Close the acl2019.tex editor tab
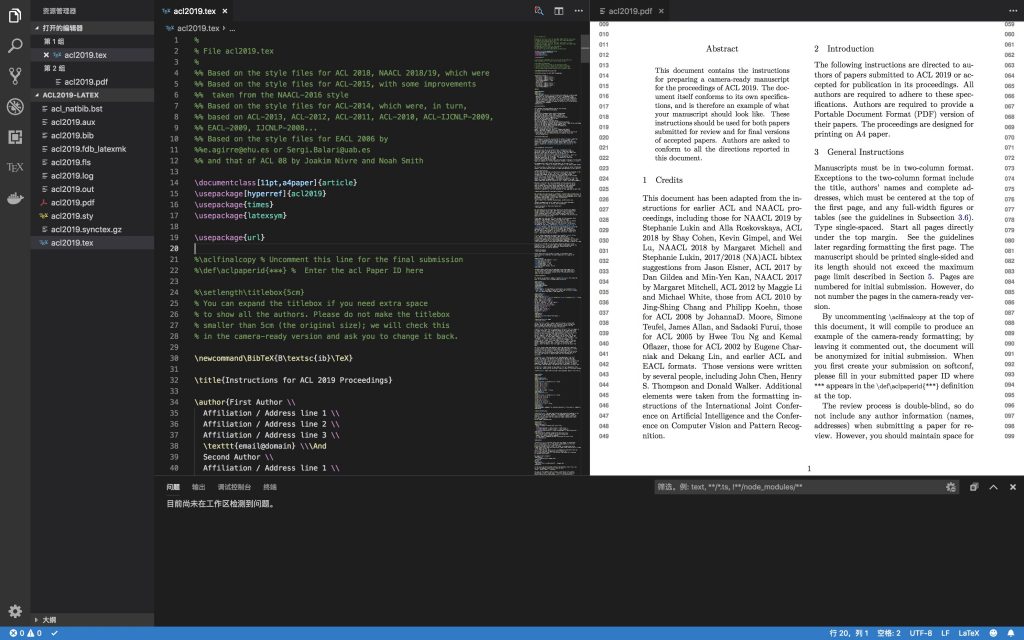Screen dimensions: 1024x640 [x=225, y=11]
